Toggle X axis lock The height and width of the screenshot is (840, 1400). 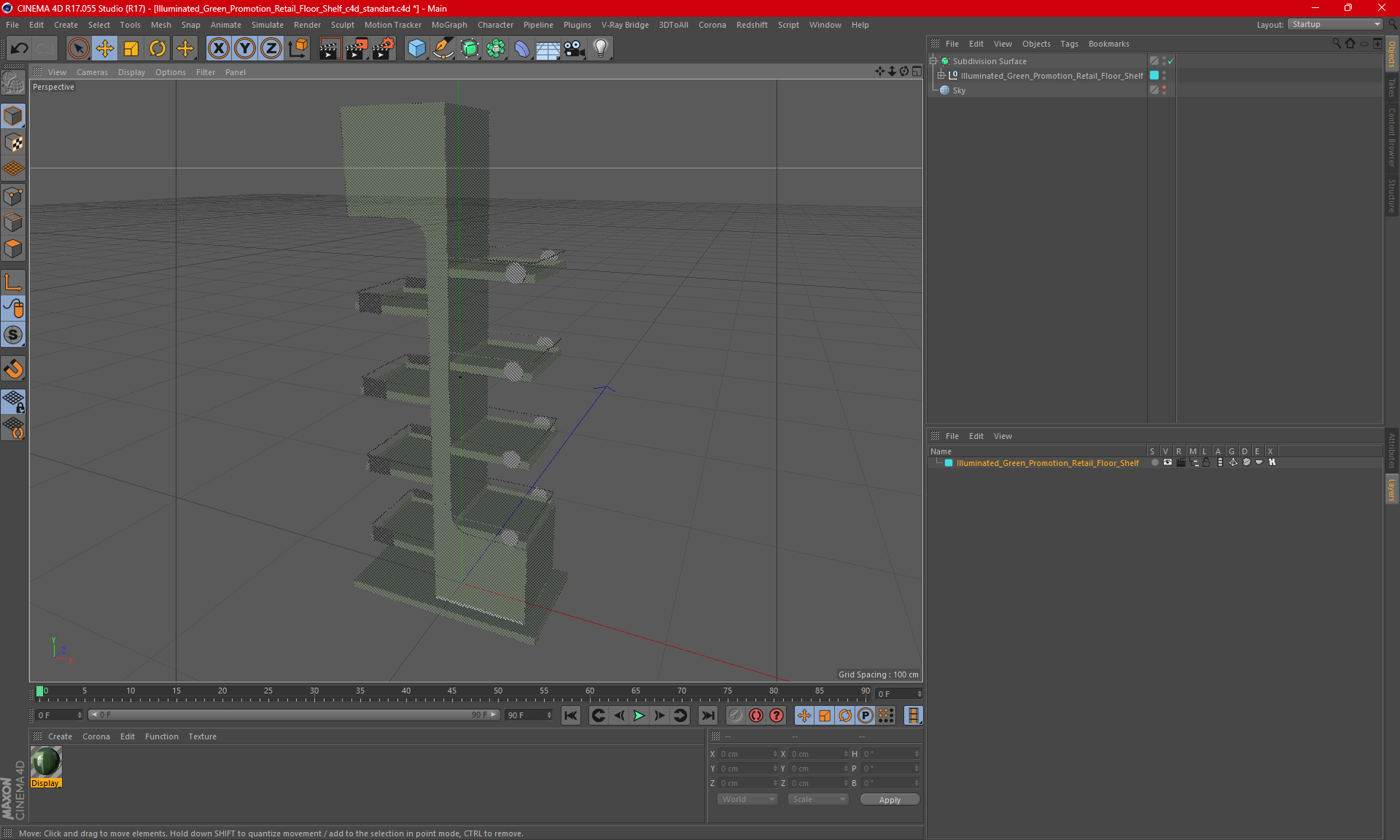click(x=218, y=48)
